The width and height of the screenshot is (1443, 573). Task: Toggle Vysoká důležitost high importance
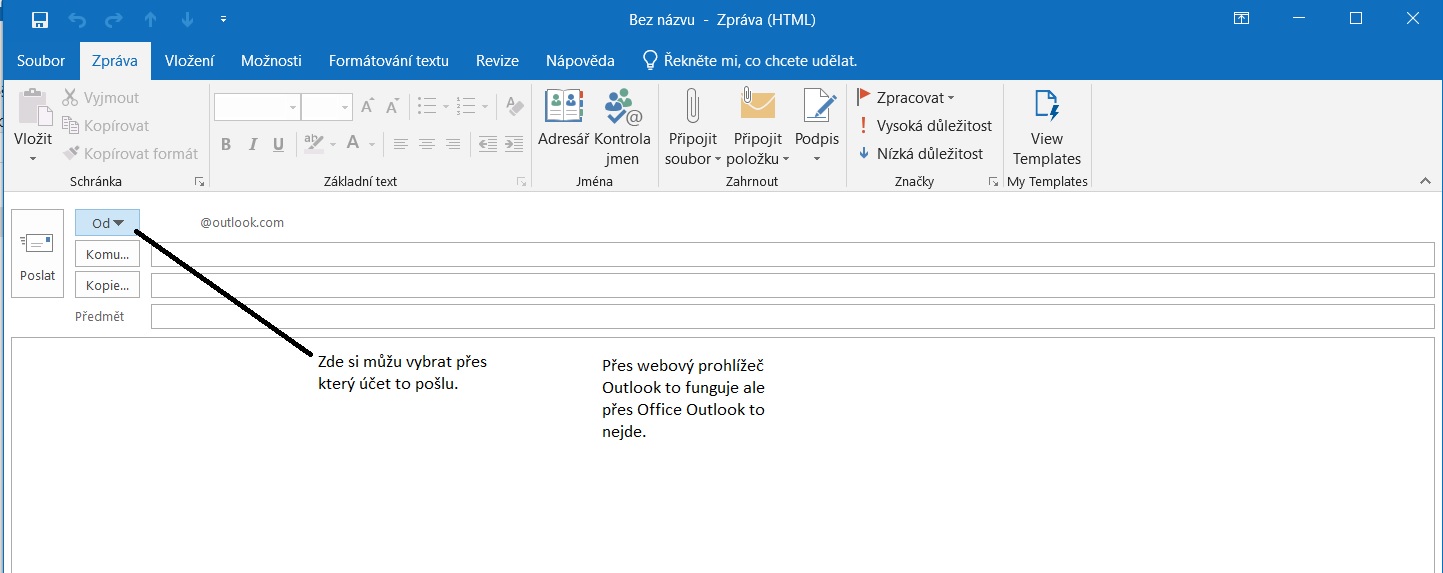[924, 126]
